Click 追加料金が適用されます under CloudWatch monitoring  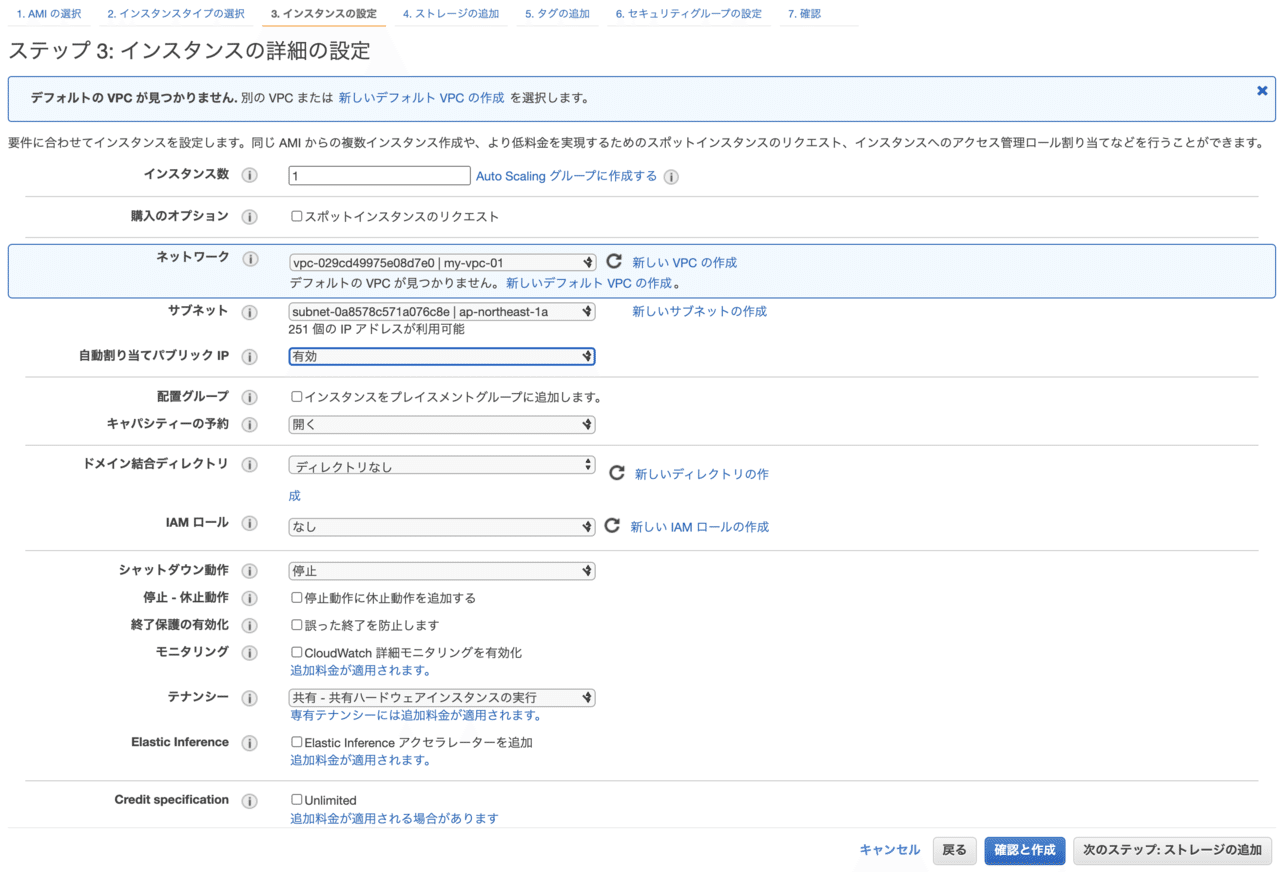(x=361, y=670)
